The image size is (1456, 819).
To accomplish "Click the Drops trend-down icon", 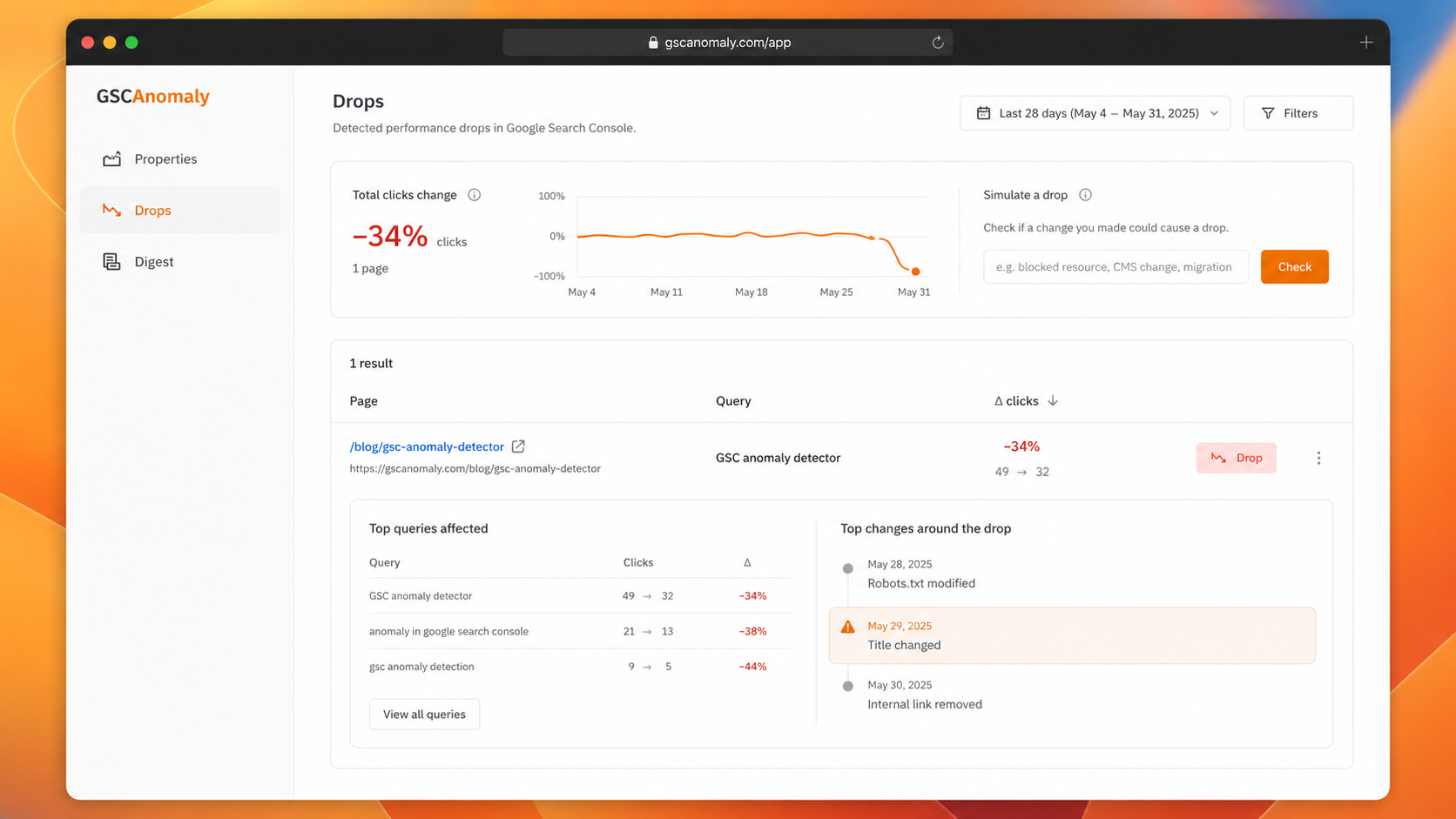I will pos(111,211).
